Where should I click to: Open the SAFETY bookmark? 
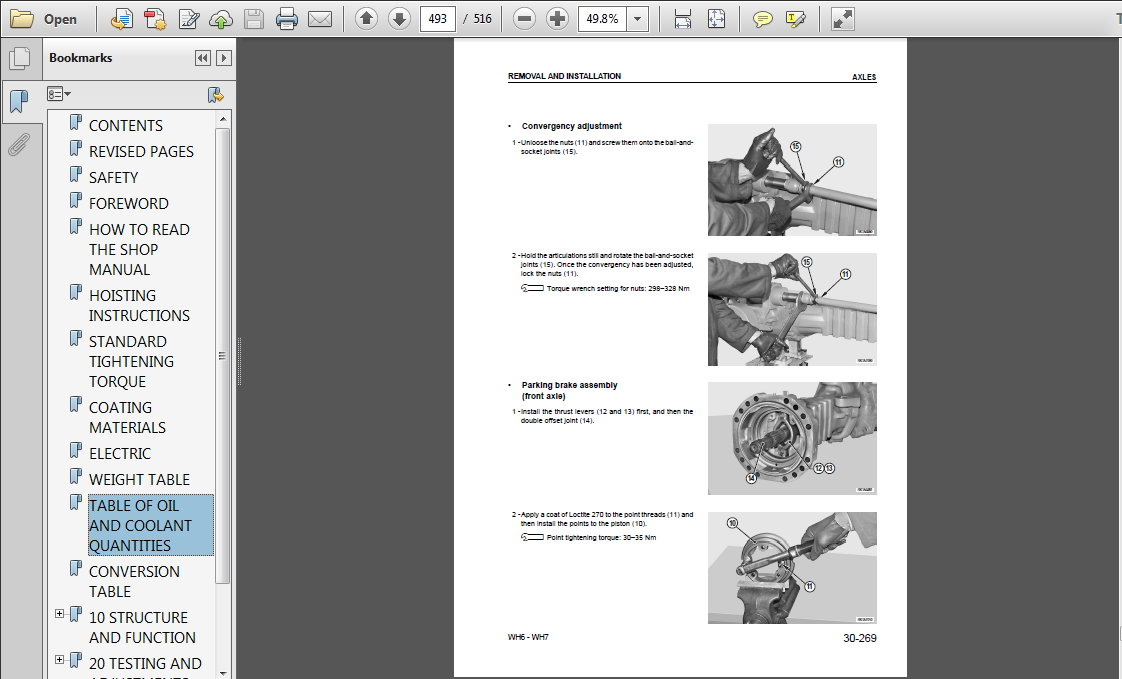click(113, 177)
